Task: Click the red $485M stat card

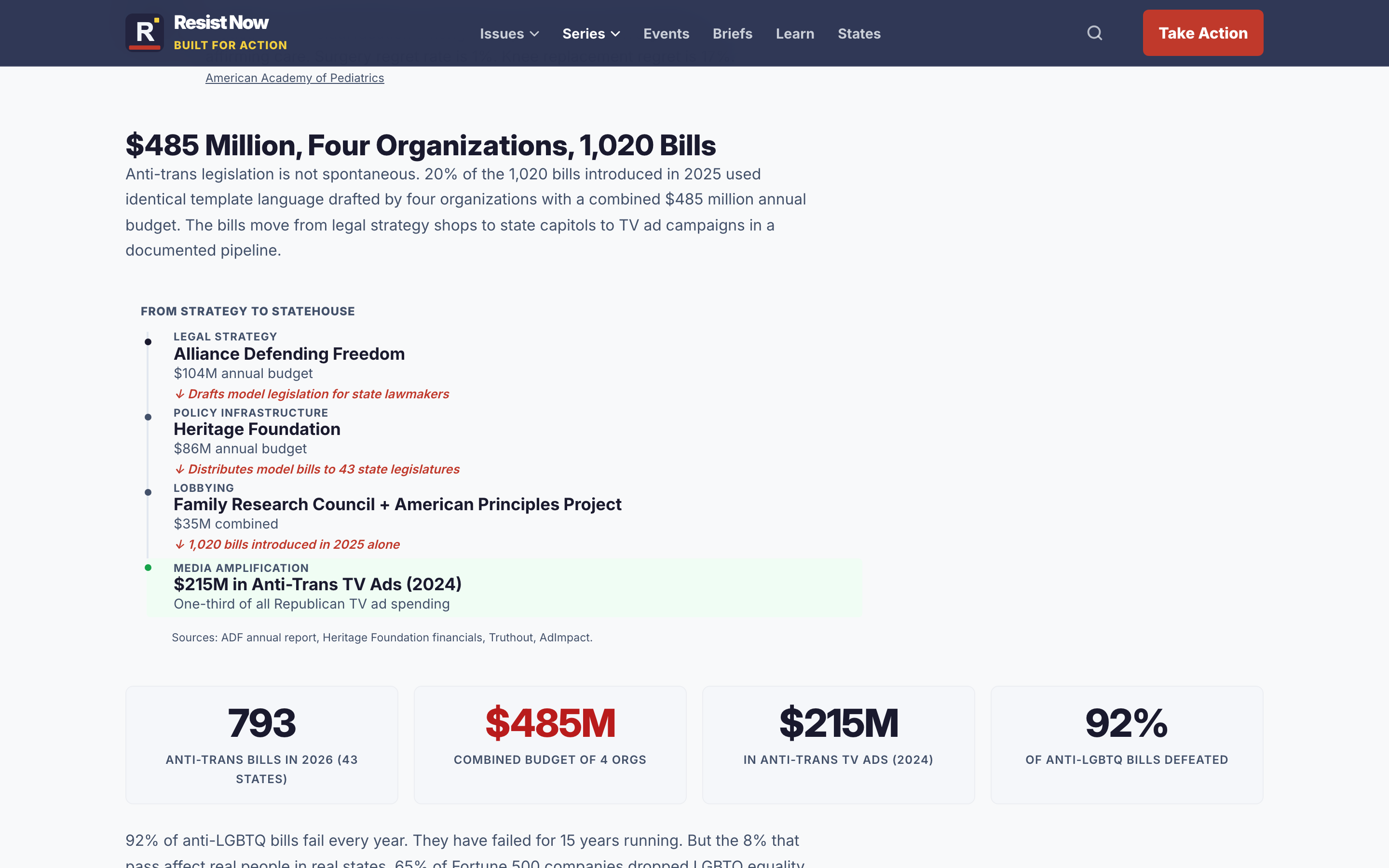Action: point(550,745)
